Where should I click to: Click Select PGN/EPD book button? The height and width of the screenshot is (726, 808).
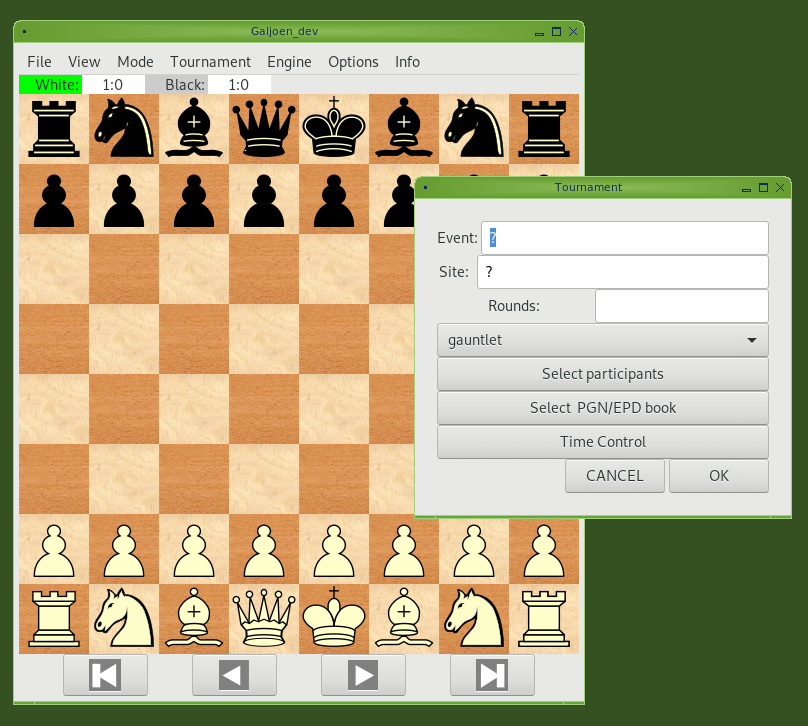click(x=602, y=408)
